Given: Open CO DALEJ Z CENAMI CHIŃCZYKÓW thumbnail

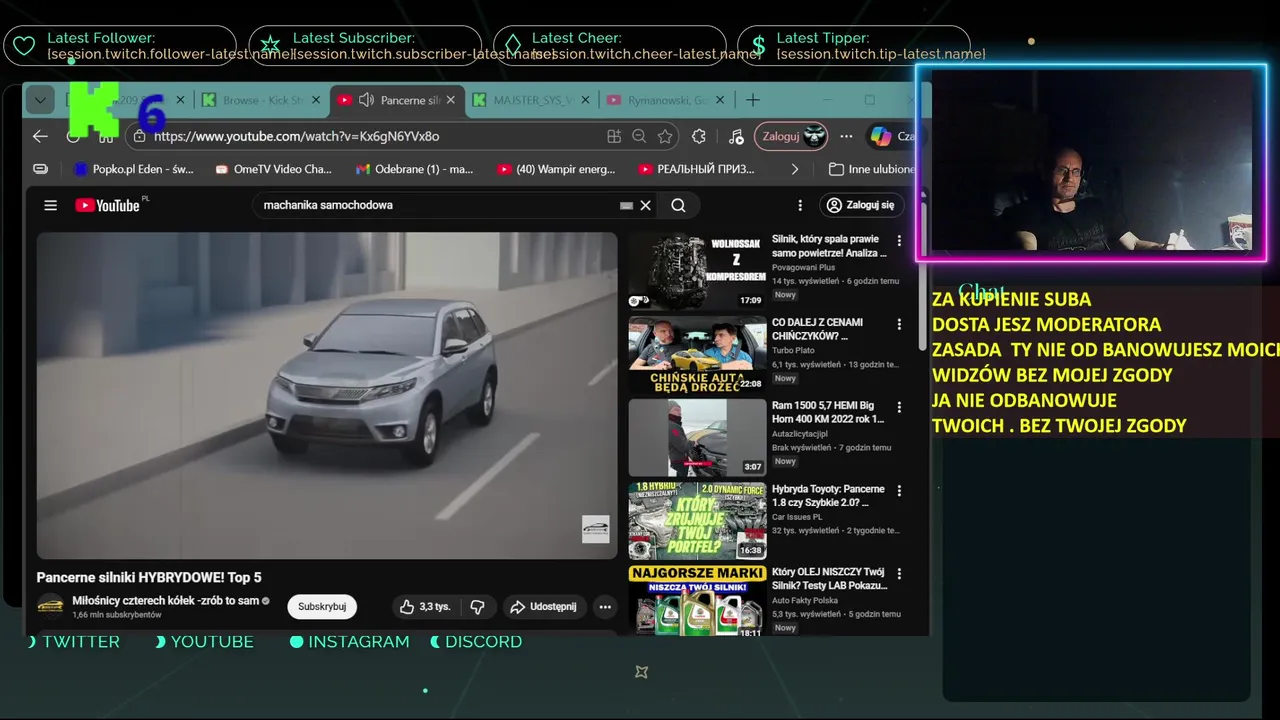Looking at the screenshot, I should tap(697, 354).
